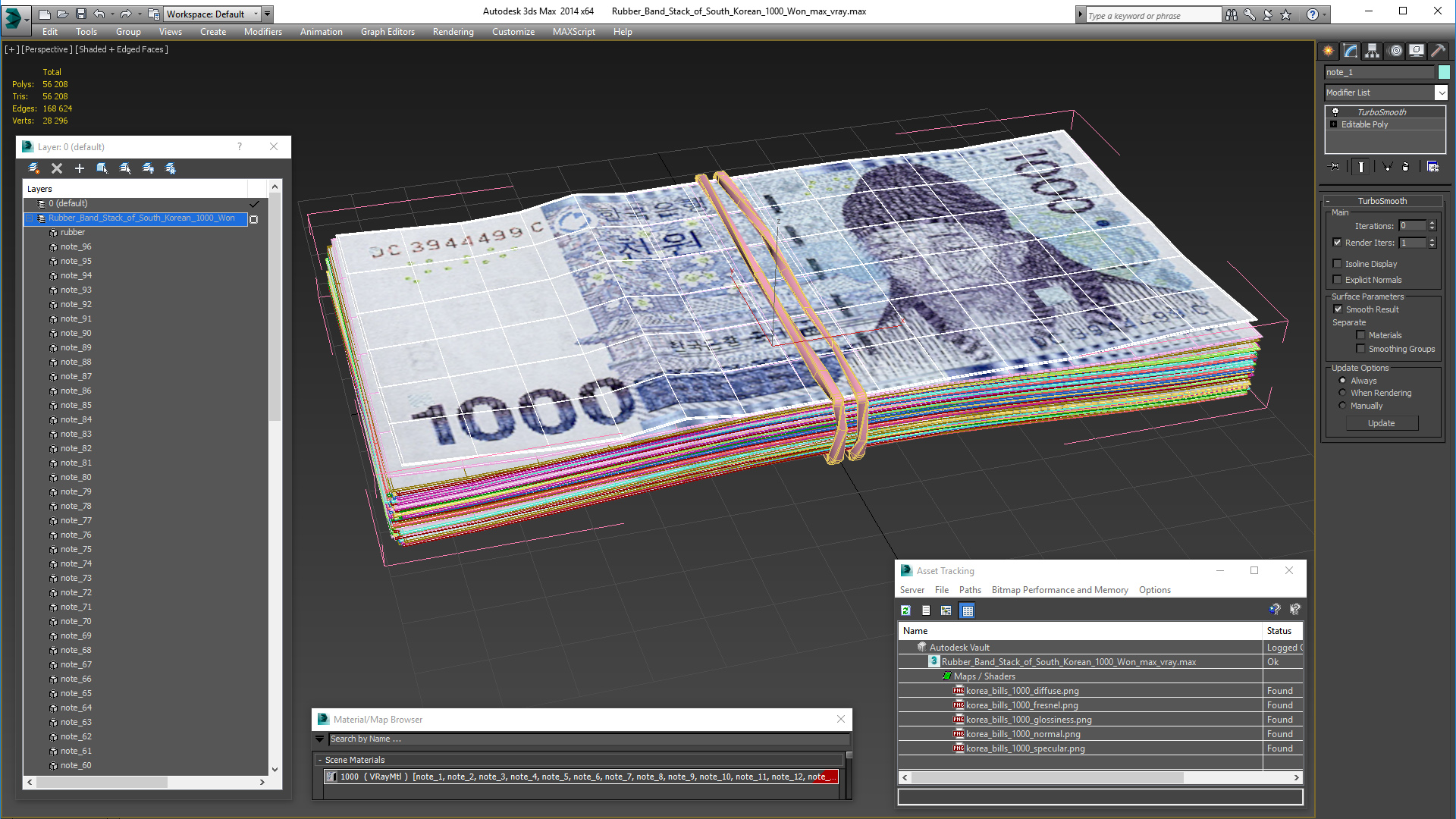Open the Display command panel tab
The image size is (1456, 819).
point(1417,51)
